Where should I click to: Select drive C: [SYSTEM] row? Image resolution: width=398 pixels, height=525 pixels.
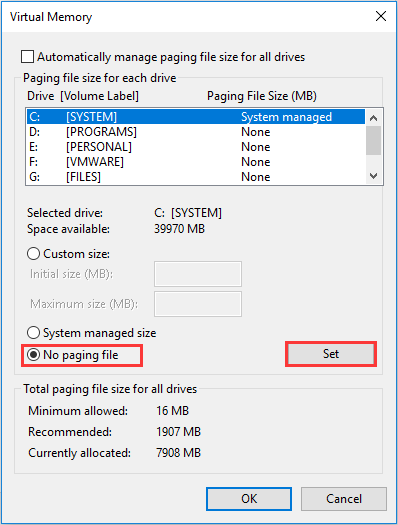click(x=196, y=117)
